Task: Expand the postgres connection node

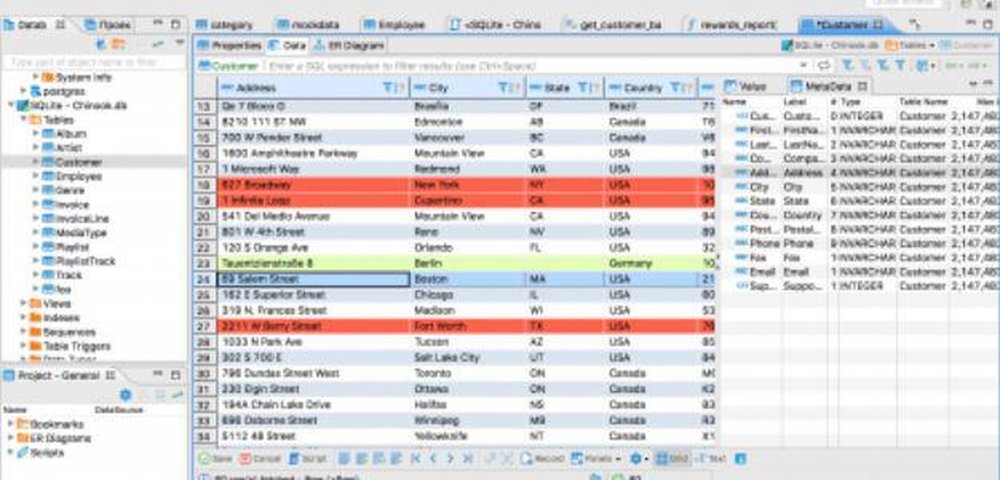Action: pyautogui.click(x=23, y=91)
